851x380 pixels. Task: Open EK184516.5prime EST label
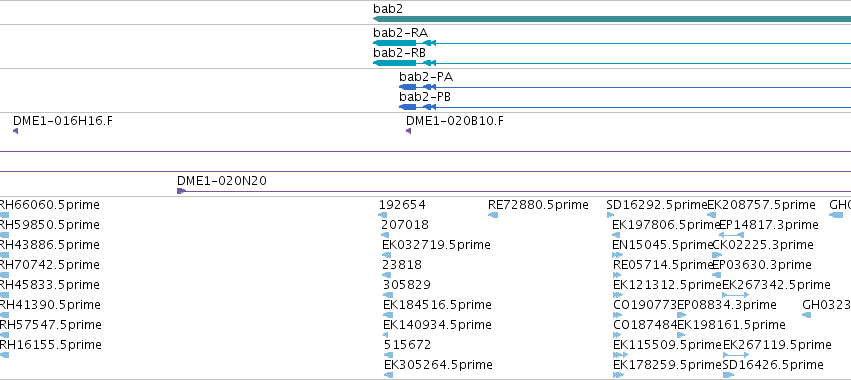point(437,305)
